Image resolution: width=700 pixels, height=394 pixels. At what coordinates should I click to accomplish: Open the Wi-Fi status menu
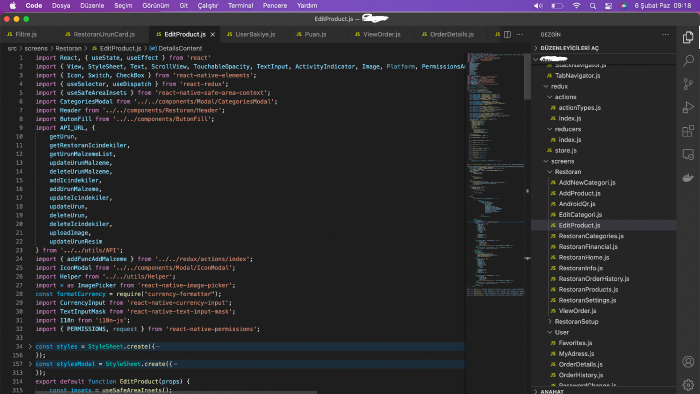coord(576,6)
